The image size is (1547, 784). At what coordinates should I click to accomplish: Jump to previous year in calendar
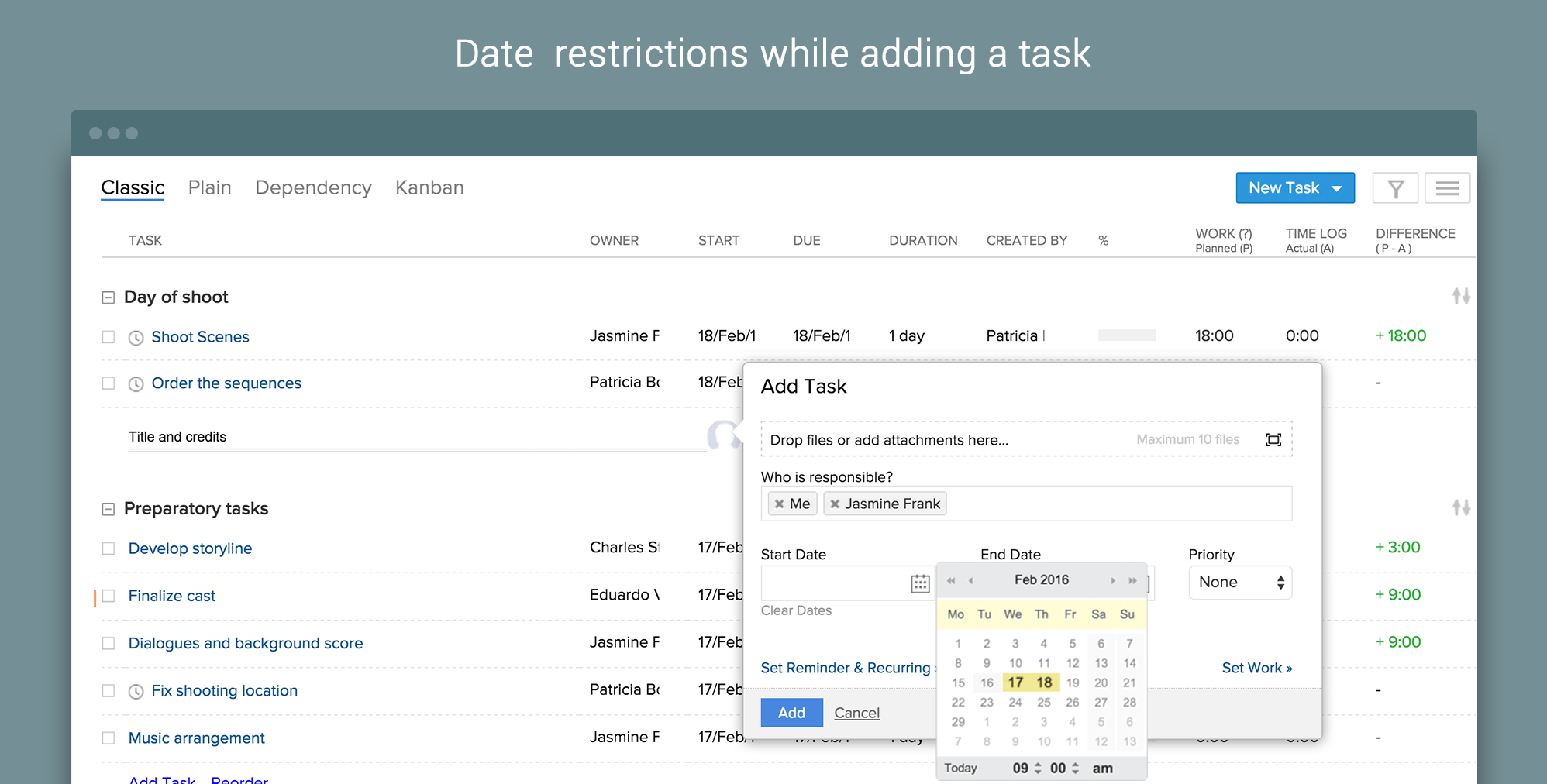951,580
